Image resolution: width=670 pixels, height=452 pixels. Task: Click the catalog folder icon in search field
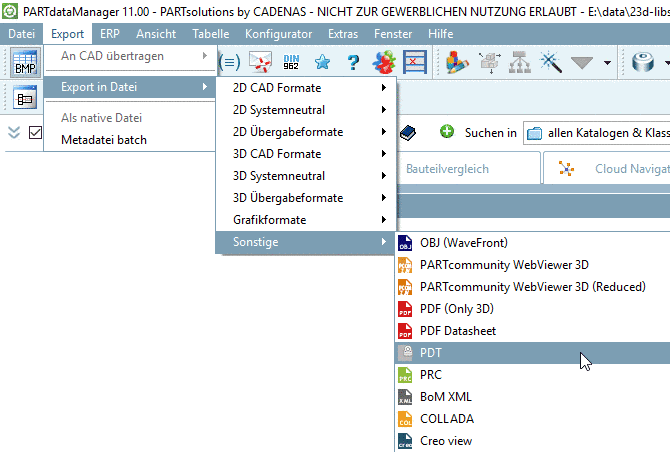click(534, 133)
